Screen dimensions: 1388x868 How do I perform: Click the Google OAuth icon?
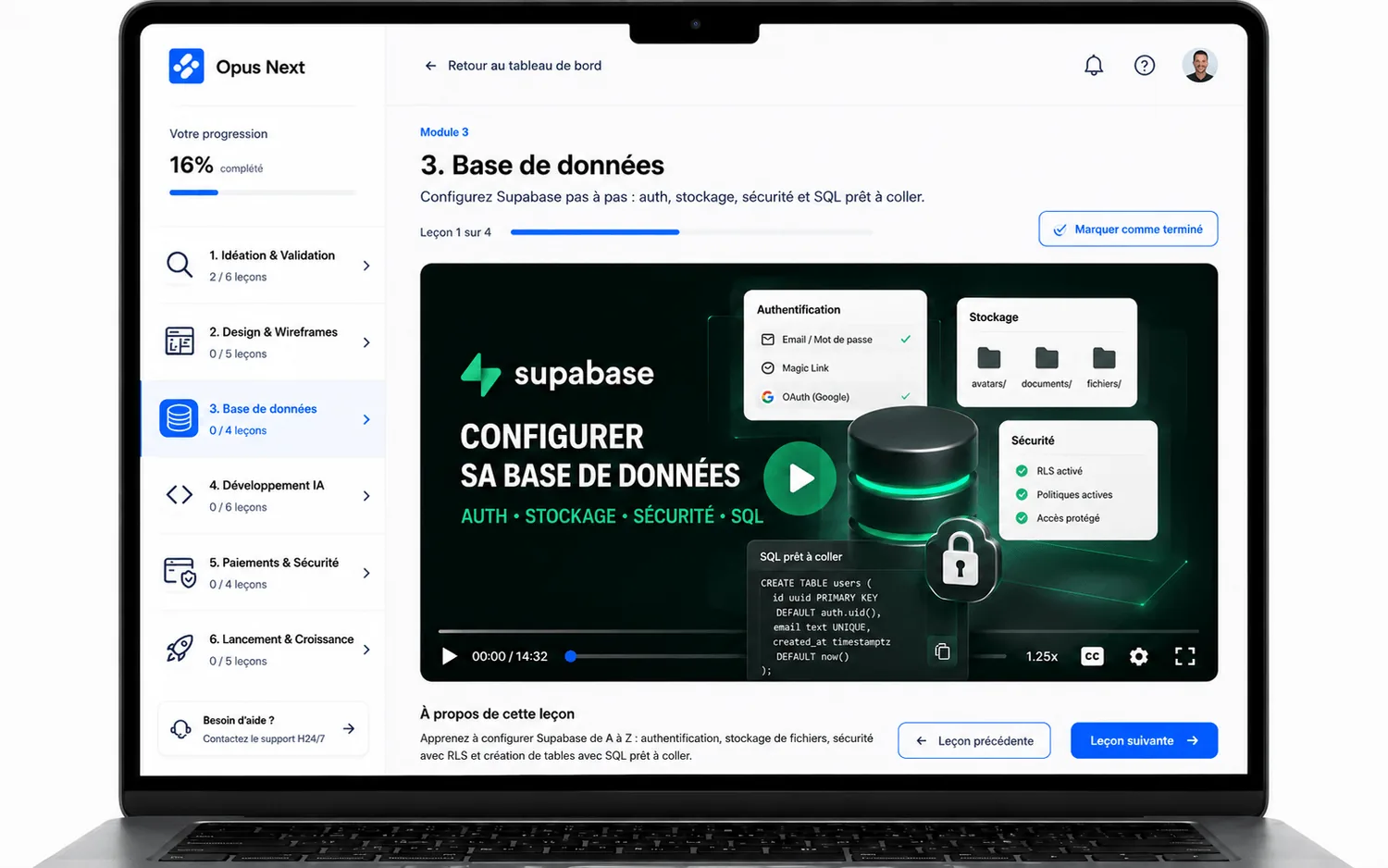click(x=768, y=397)
